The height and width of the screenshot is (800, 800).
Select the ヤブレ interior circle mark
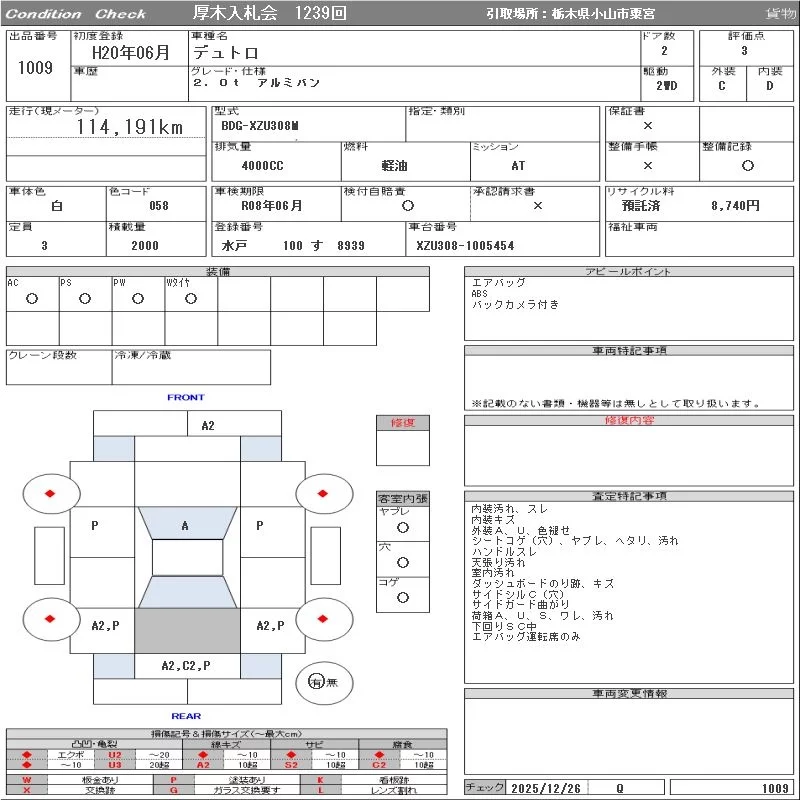coord(403,528)
